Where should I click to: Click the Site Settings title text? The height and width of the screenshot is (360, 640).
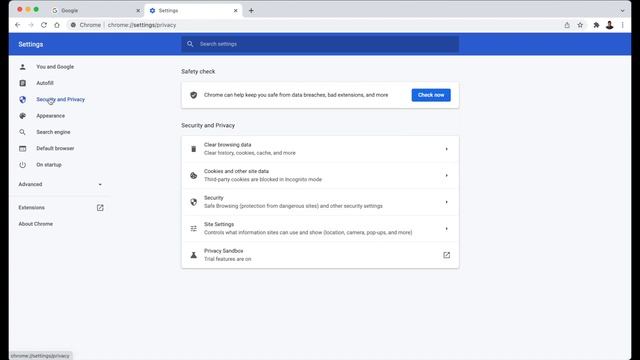pos(219,224)
